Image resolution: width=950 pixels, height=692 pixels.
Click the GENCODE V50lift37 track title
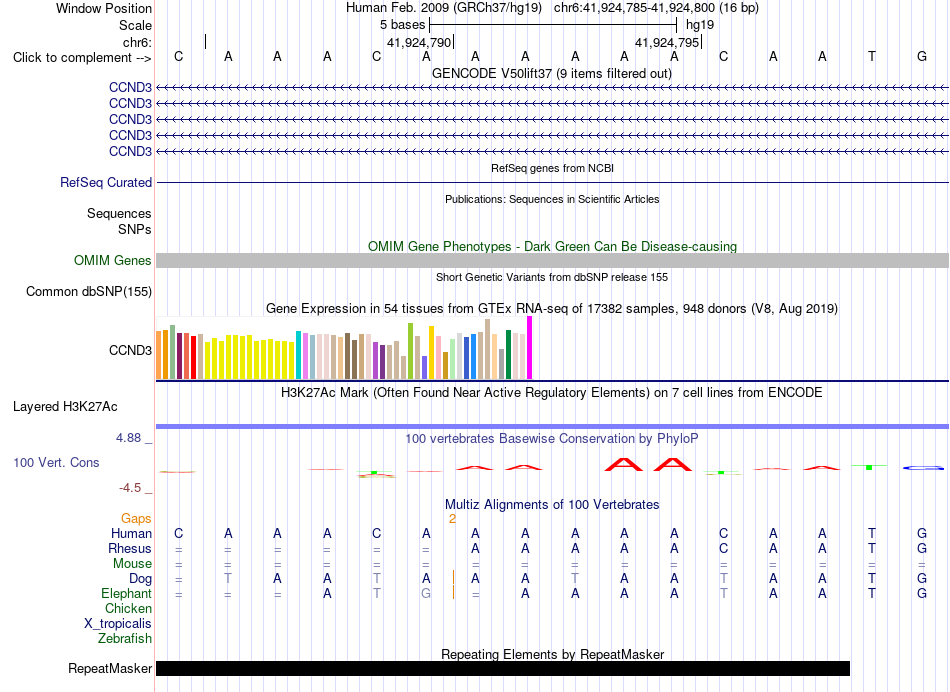552,73
